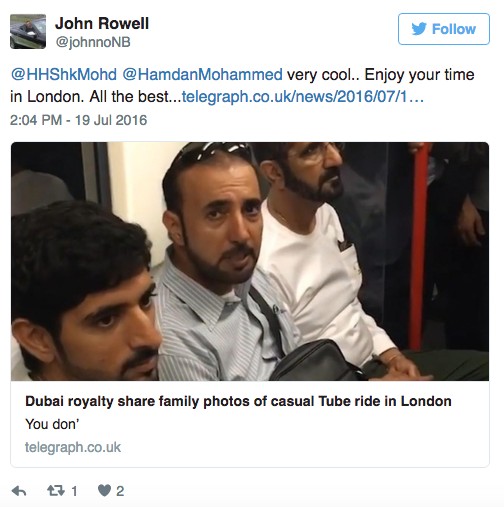Visit telegraph.co.uk domain label in card
Viewport: 504px width, 507px height.
pyautogui.click(x=73, y=447)
